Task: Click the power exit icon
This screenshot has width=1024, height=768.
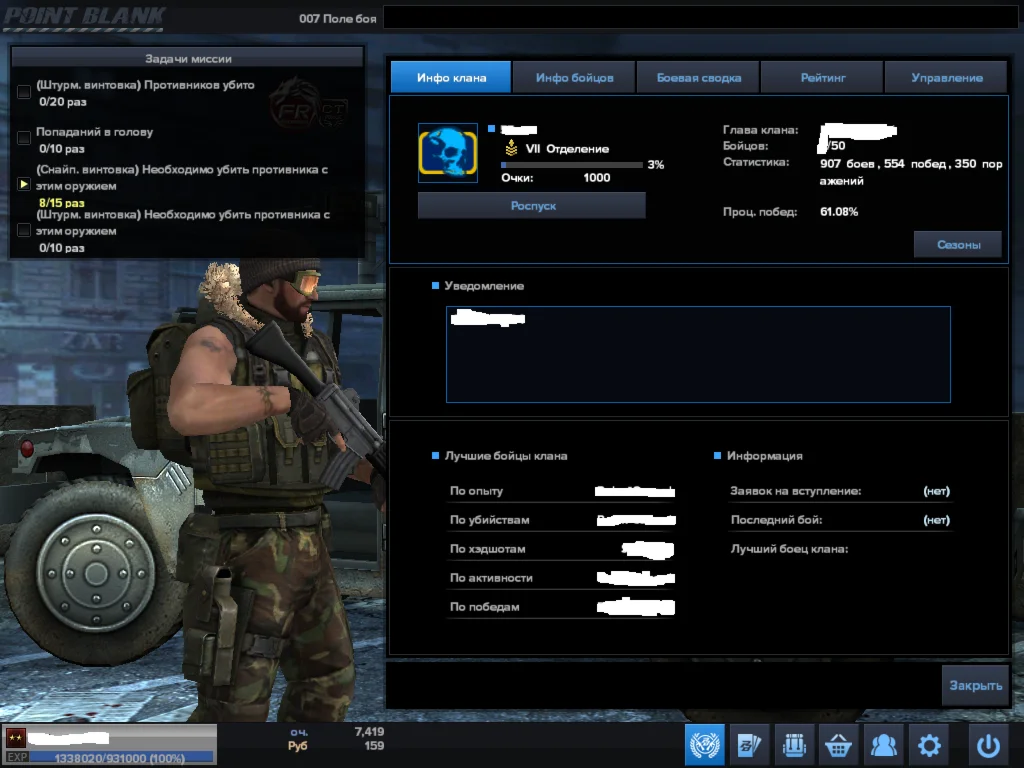Action: pos(988,744)
